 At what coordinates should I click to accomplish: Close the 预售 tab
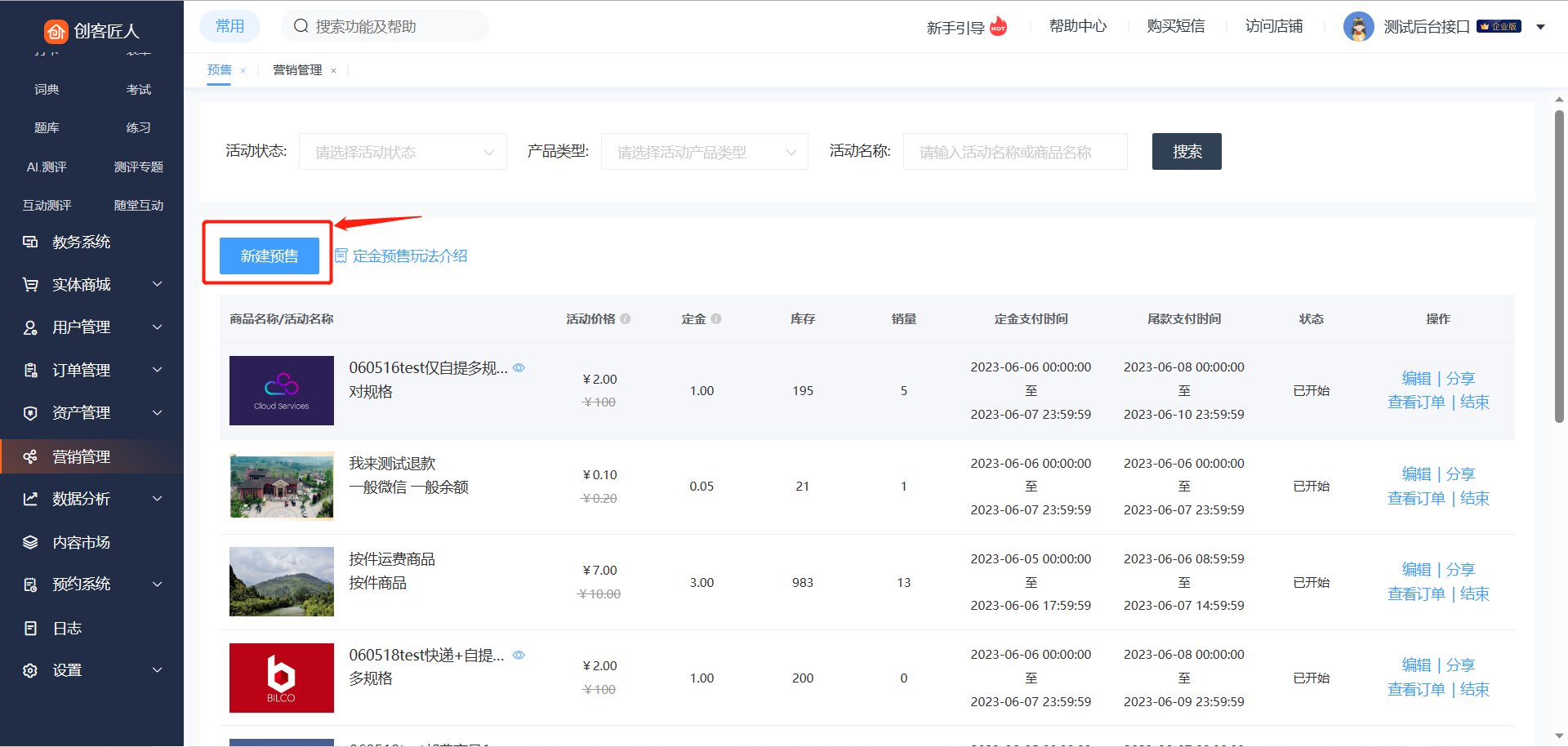pos(243,71)
